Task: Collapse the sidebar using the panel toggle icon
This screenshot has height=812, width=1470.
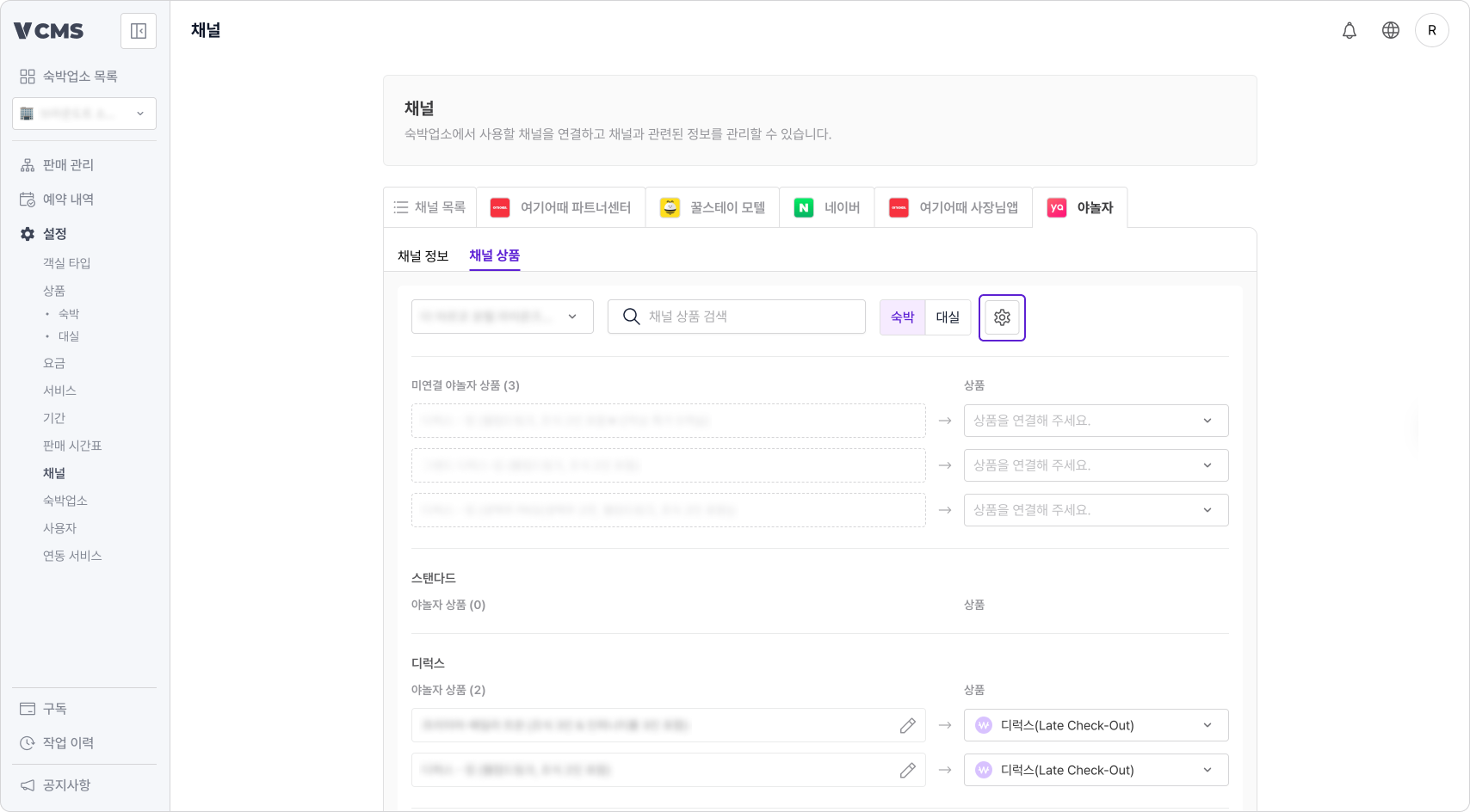Action: point(138,30)
